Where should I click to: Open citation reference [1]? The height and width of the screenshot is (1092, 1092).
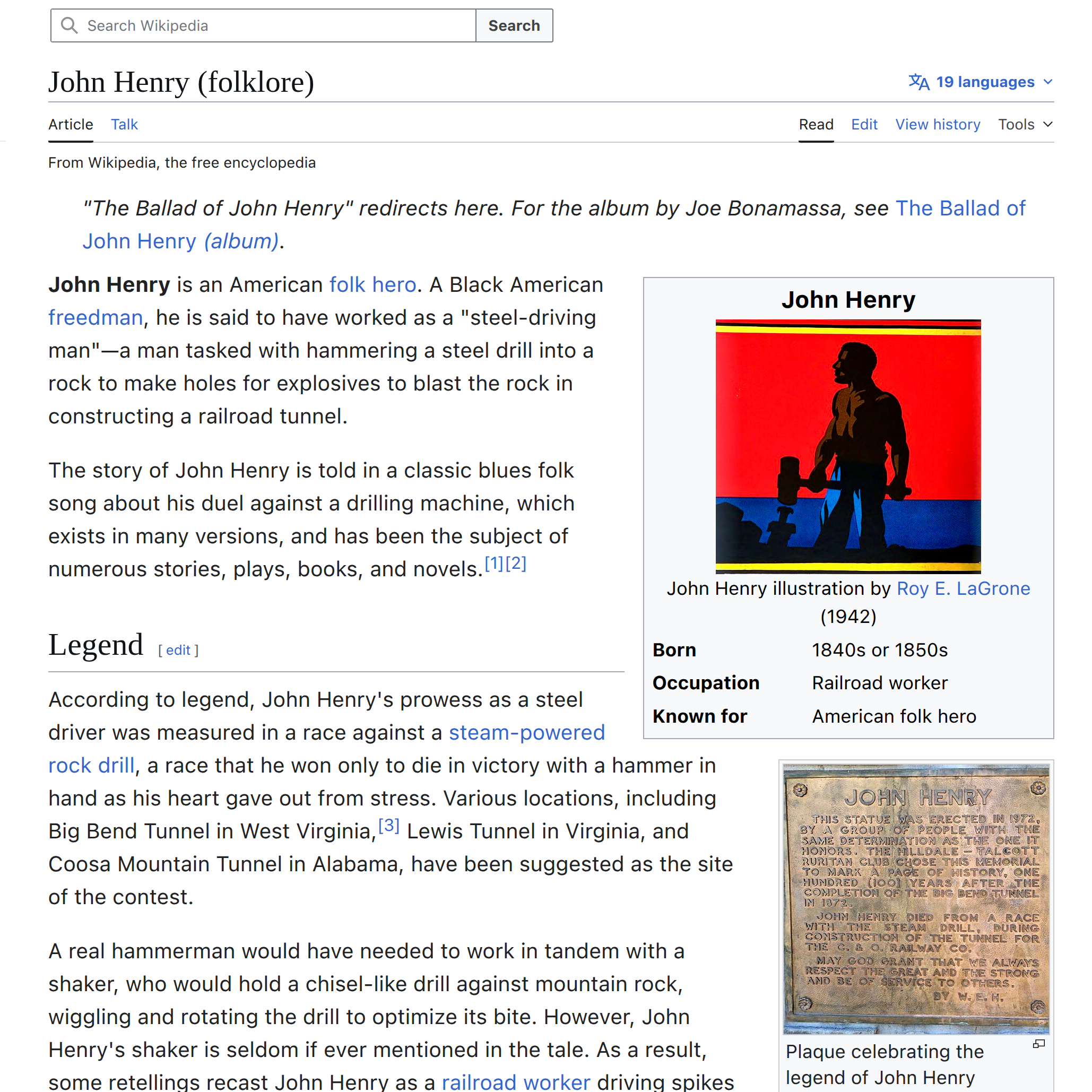pos(493,564)
